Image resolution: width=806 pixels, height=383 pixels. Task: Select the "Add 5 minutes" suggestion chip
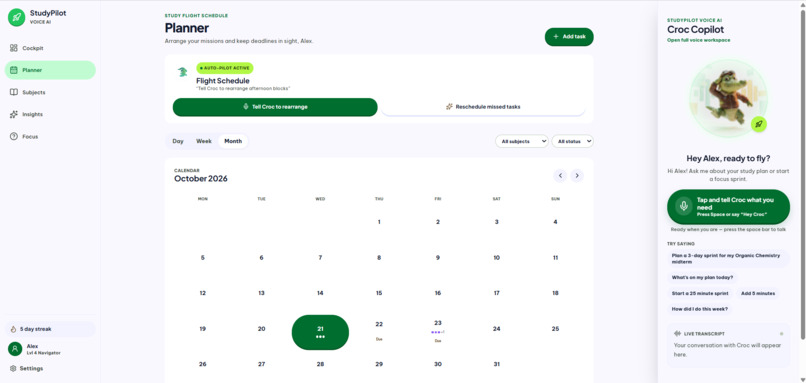point(757,293)
